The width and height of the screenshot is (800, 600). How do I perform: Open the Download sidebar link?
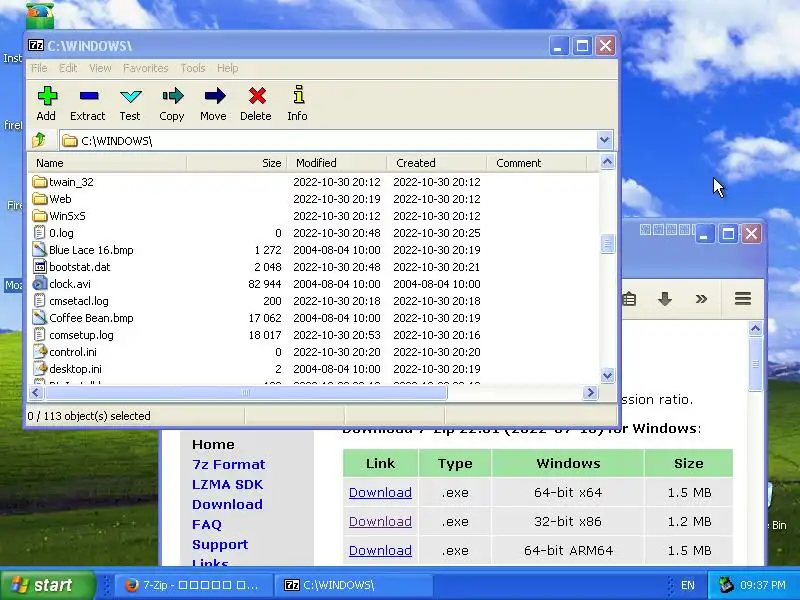[x=228, y=504]
